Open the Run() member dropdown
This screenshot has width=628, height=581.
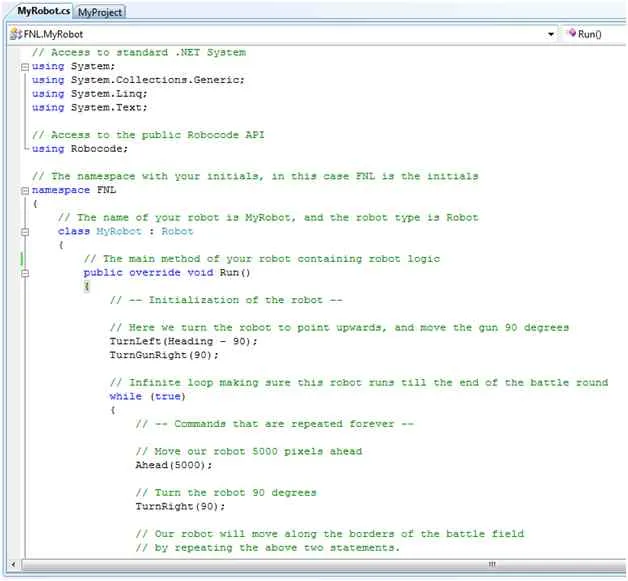(x=595, y=34)
